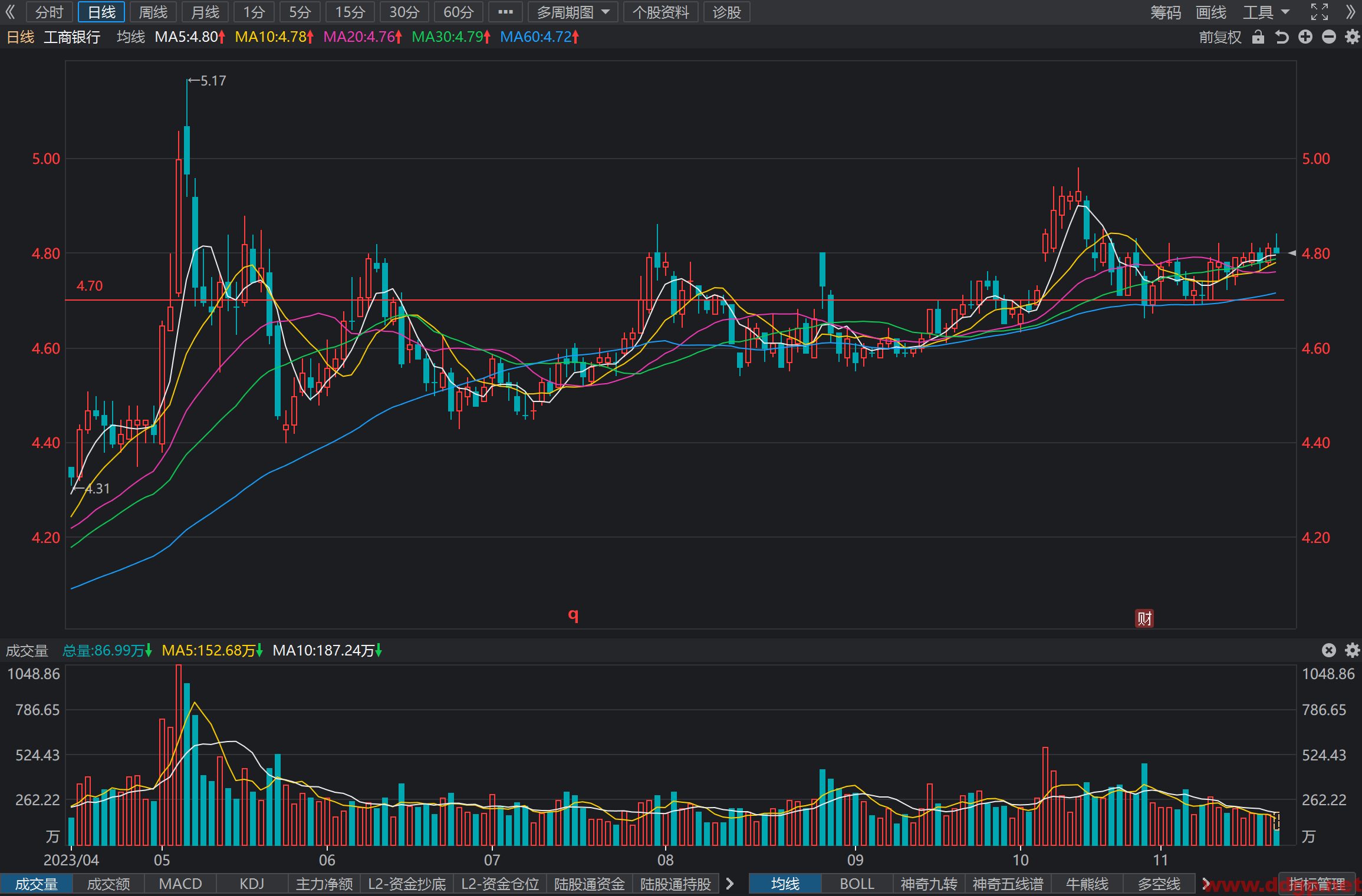Select 陆股通资金 indicator tab
Screen dimensions: 1362x896
(x=590, y=884)
